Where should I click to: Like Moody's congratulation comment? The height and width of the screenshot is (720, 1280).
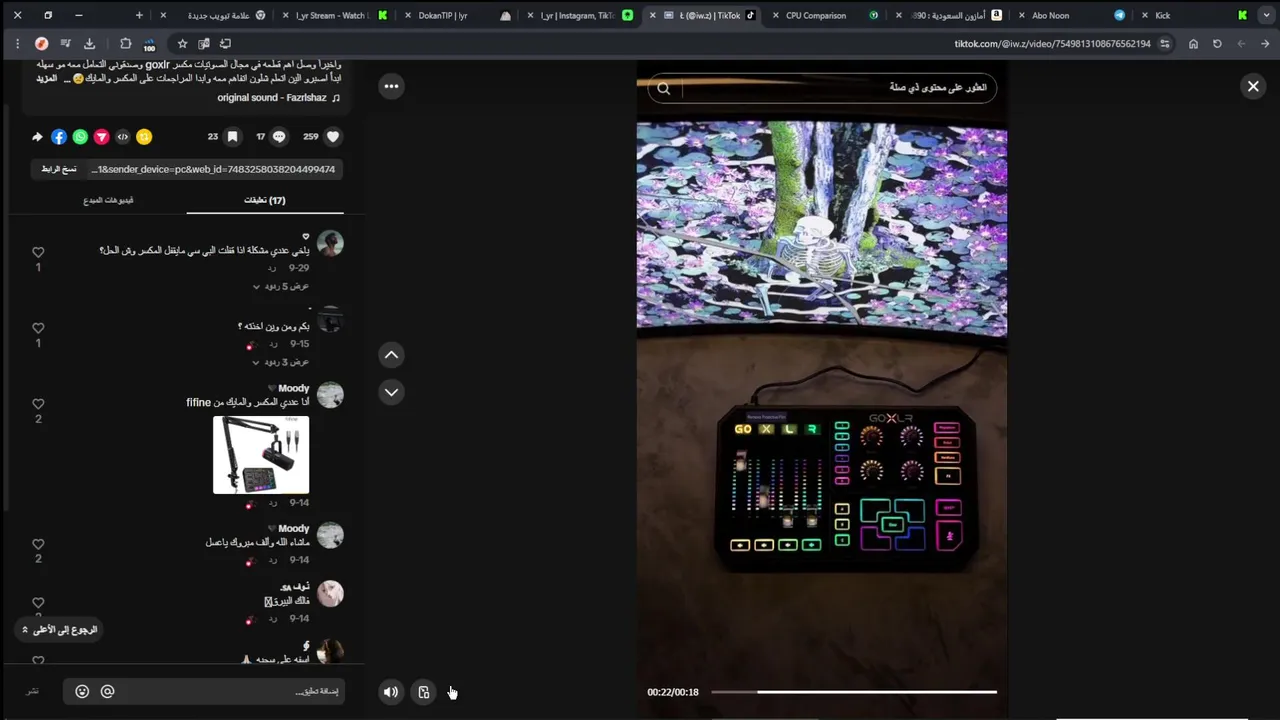(38, 545)
